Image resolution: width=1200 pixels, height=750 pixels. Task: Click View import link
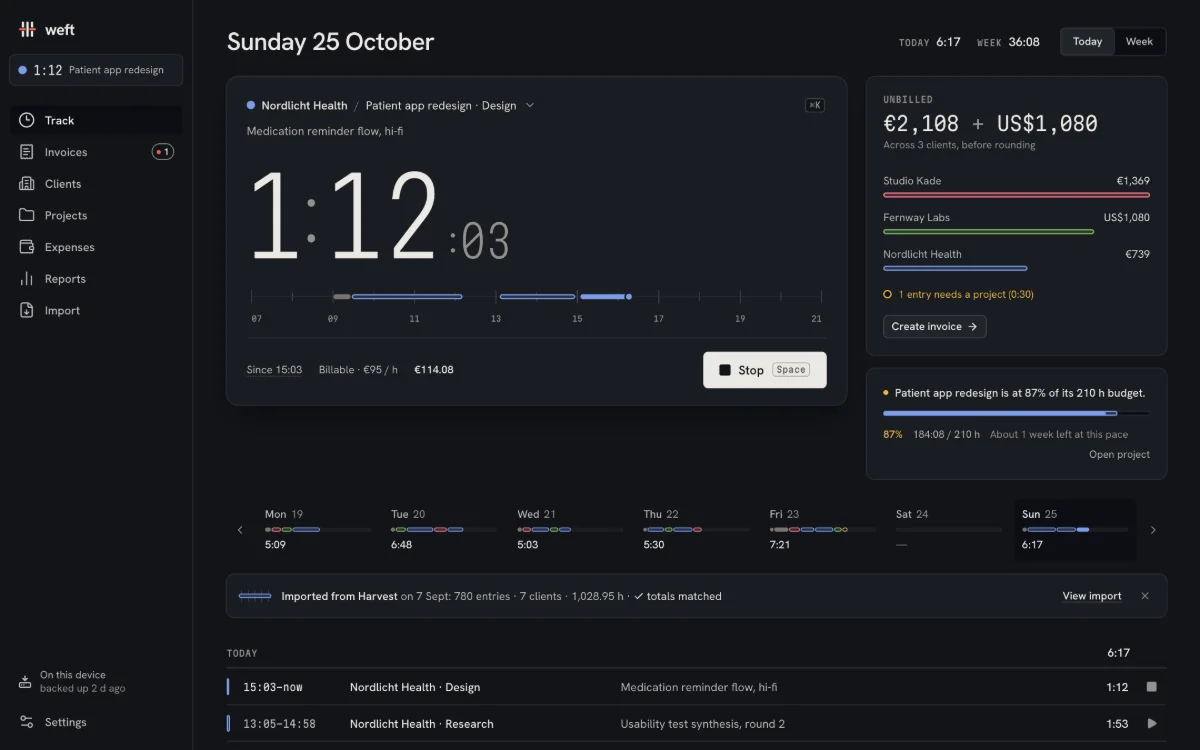(x=1092, y=596)
